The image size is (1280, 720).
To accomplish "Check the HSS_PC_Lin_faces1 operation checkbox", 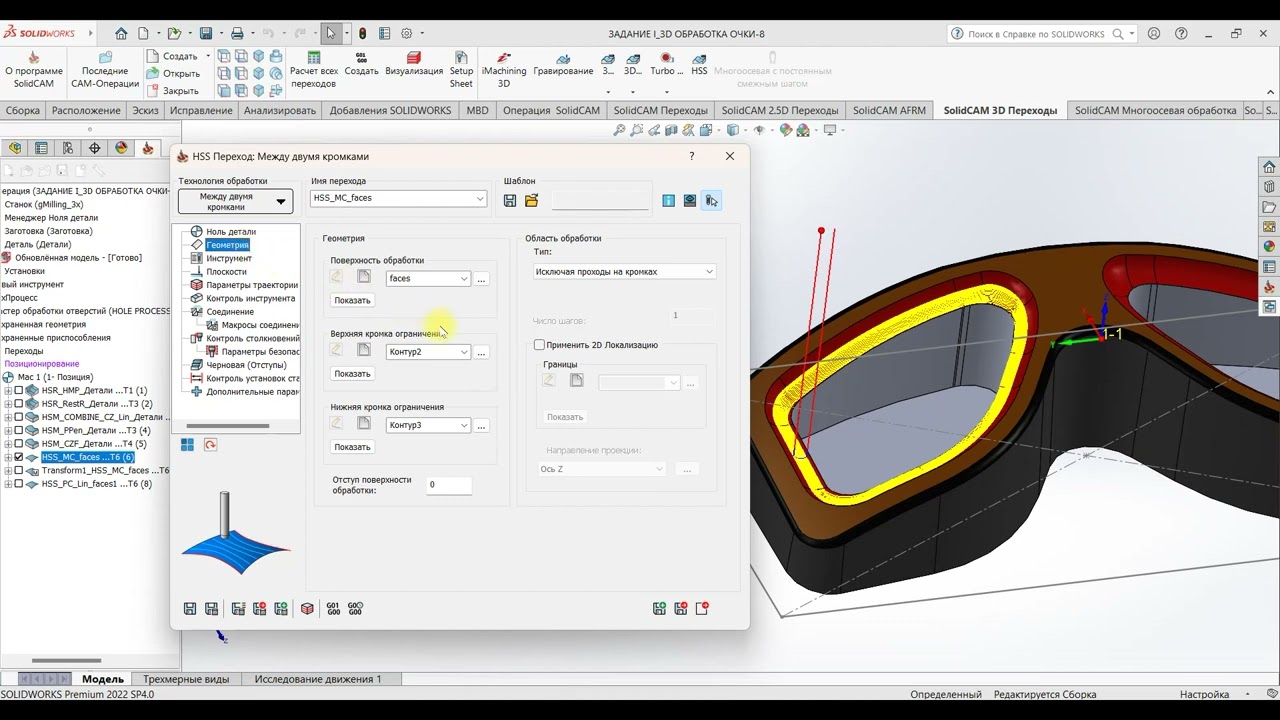I will pos(19,484).
